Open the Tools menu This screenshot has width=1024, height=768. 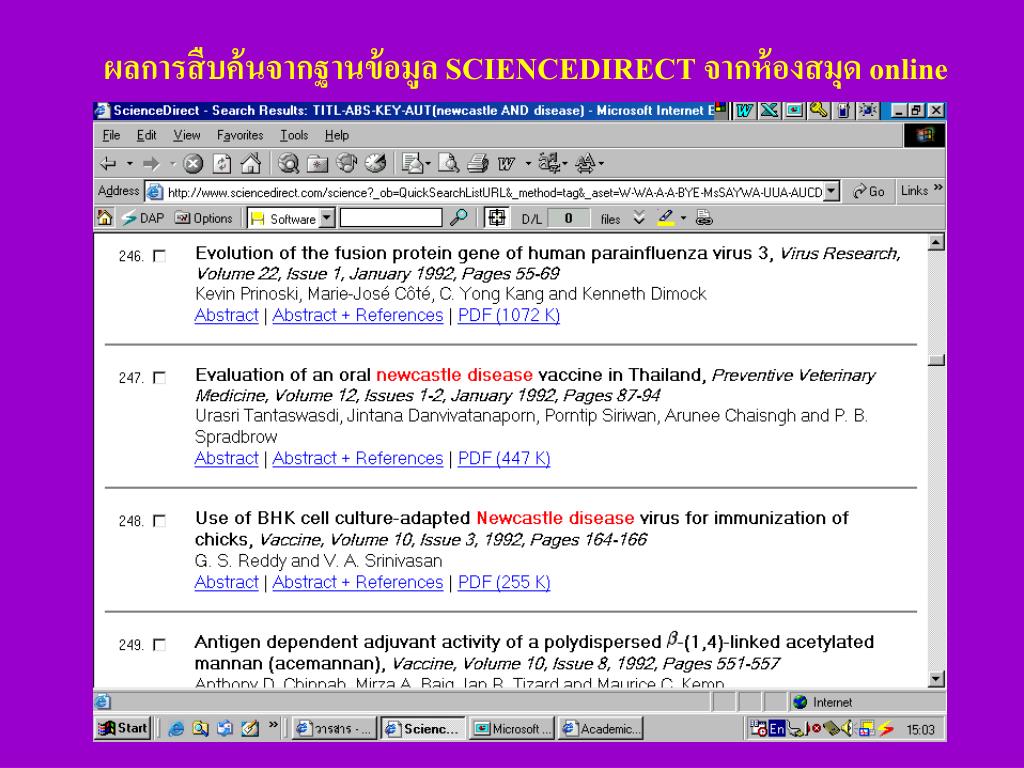point(294,135)
